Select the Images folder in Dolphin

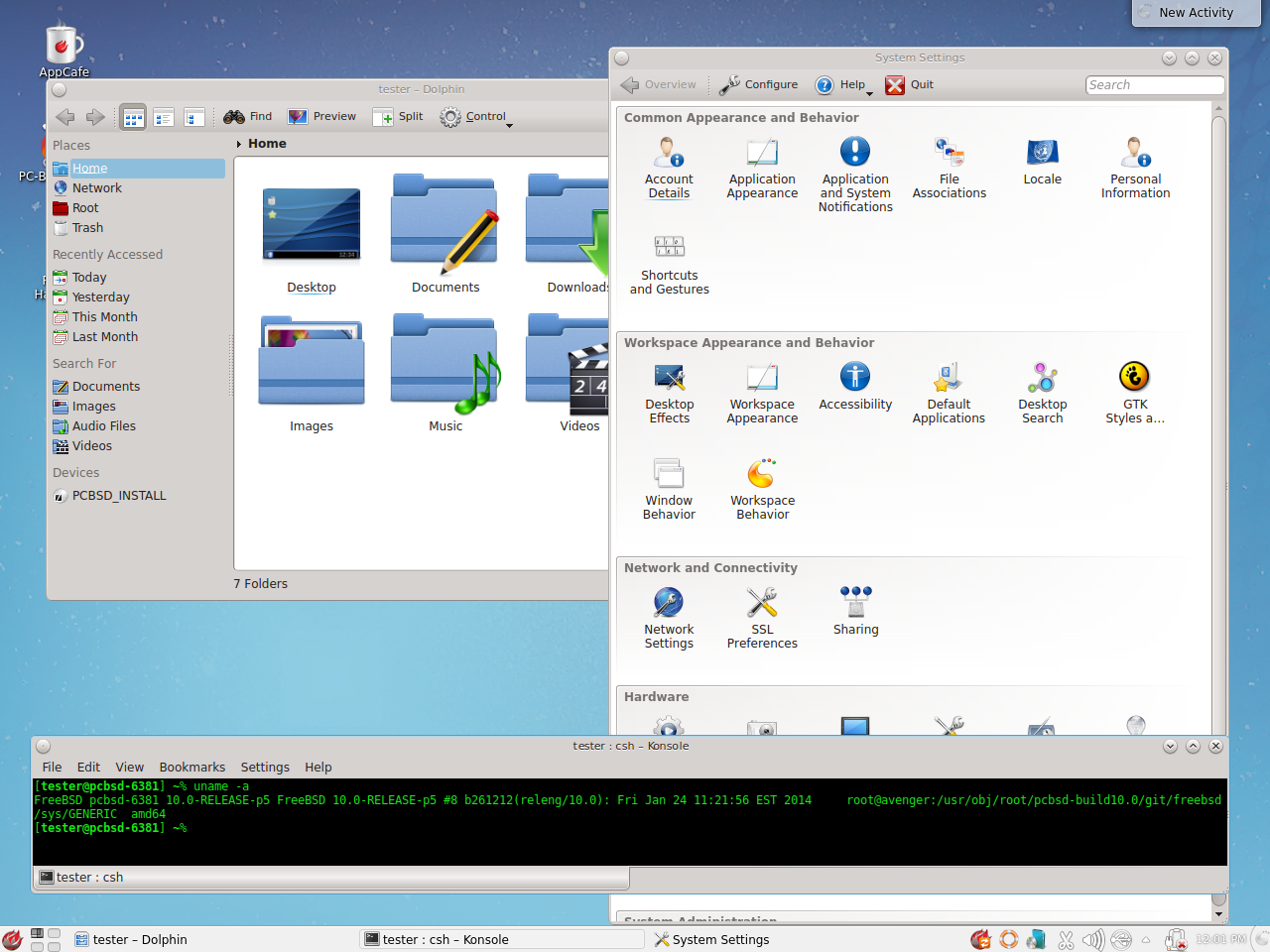pyautogui.click(x=312, y=373)
